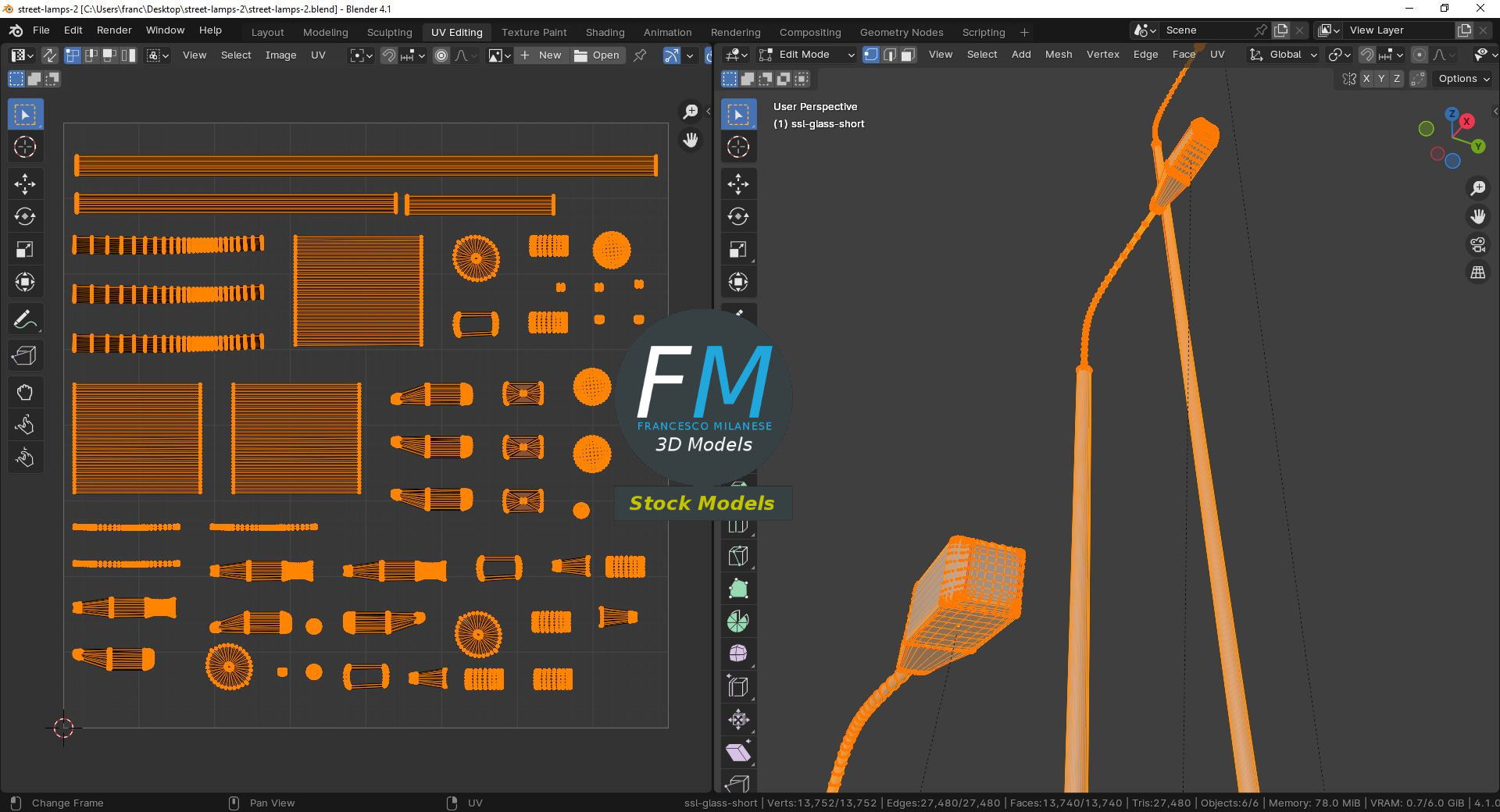1500x812 pixels.
Task: Toggle X axis mirror in viewport
Action: tap(1366, 79)
